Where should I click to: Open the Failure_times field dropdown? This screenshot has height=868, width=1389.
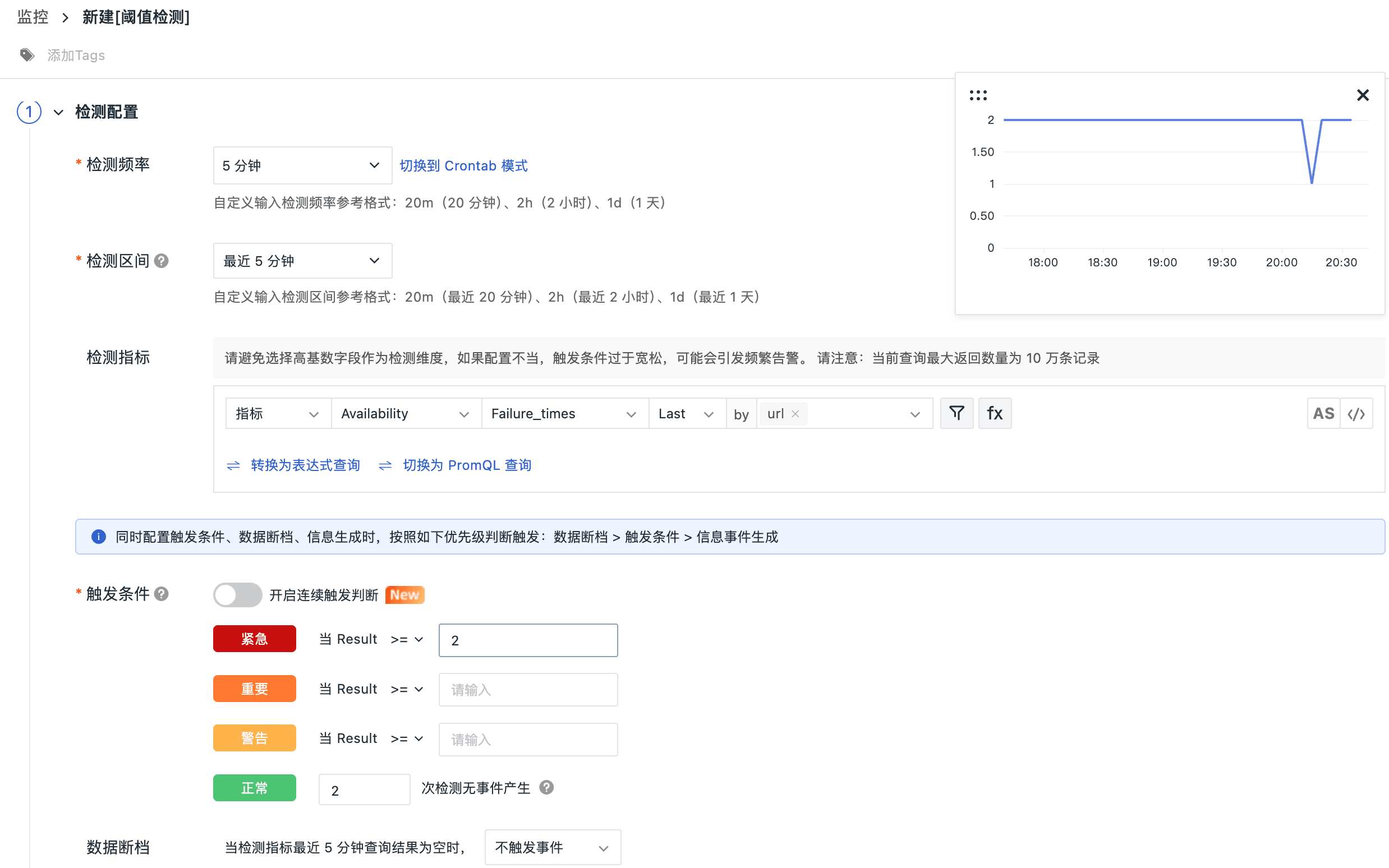pyautogui.click(x=565, y=413)
